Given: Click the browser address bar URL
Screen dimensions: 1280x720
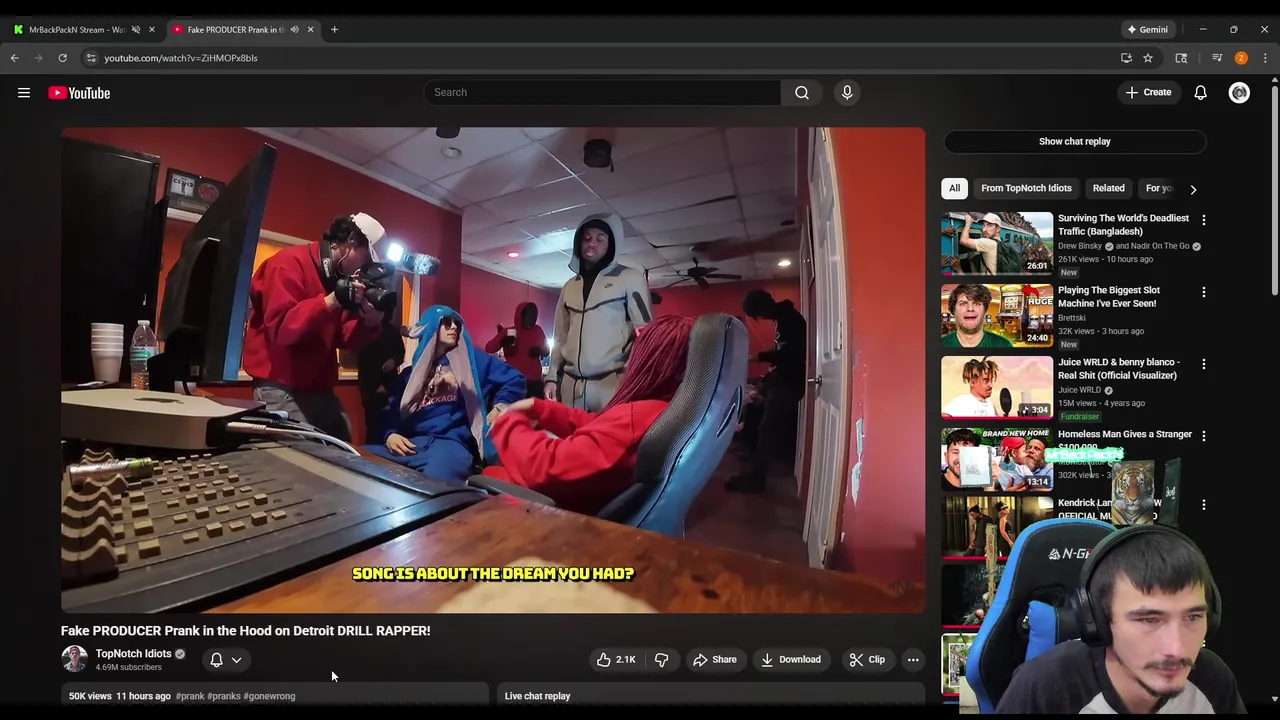Looking at the screenshot, I should point(181,58).
